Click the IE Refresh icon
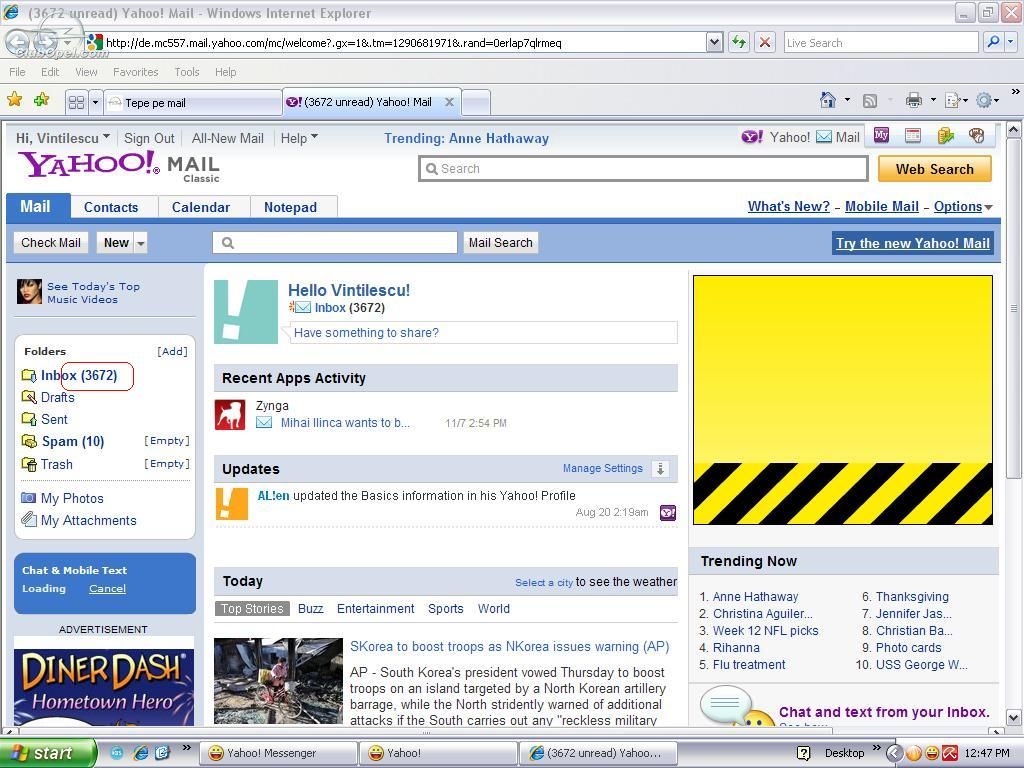The height and width of the screenshot is (768, 1024). pyautogui.click(x=739, y=42)
